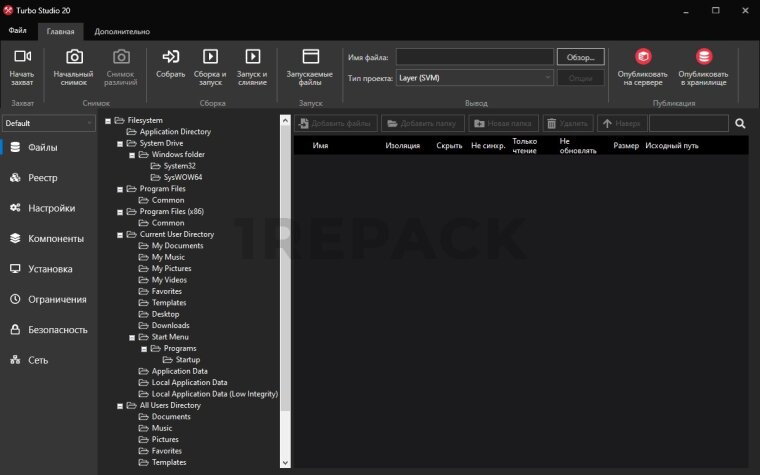This screenshot has width=760, height=475.
Task: Click the search magnifier icon
Action: (x=741, y=123)
